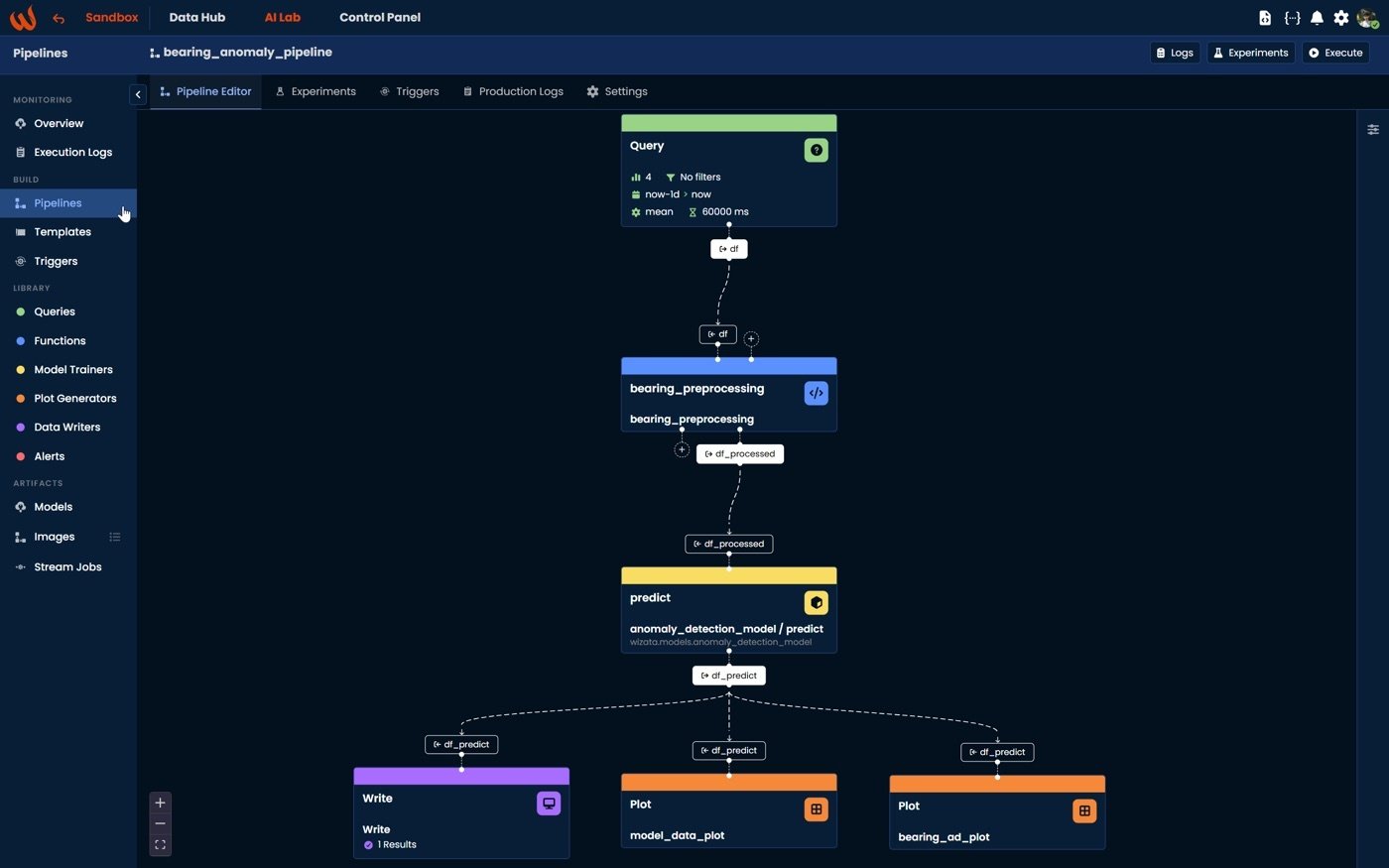
Task: Open Data Writers in the sidebar
Action: point(68,427)
